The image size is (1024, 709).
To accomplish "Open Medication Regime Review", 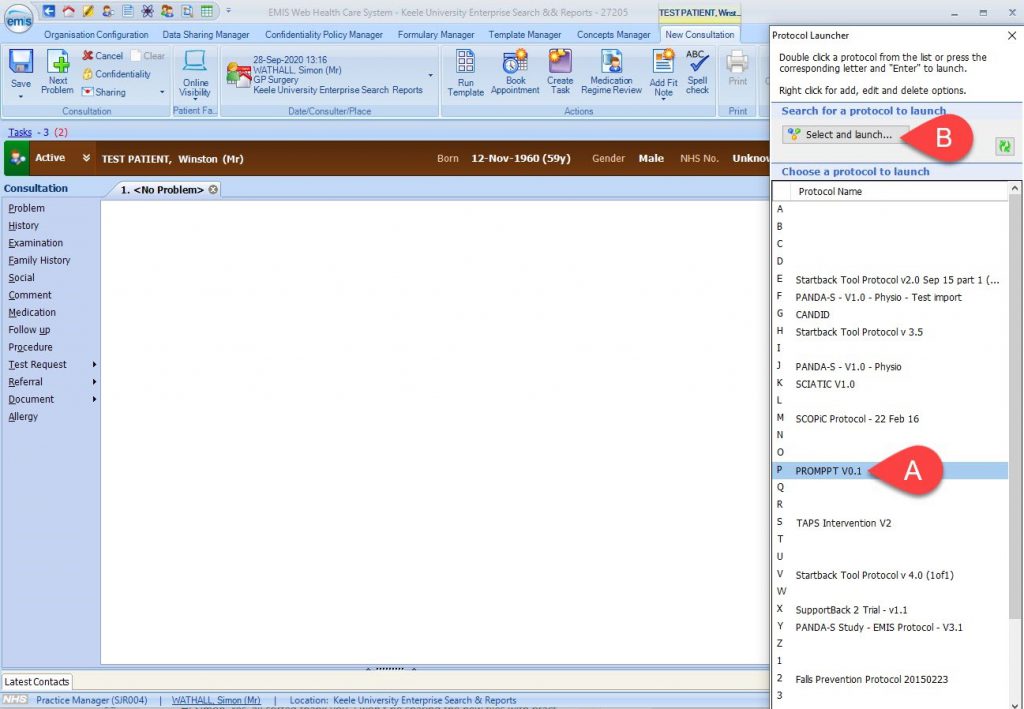I will (x=611, y=72).
